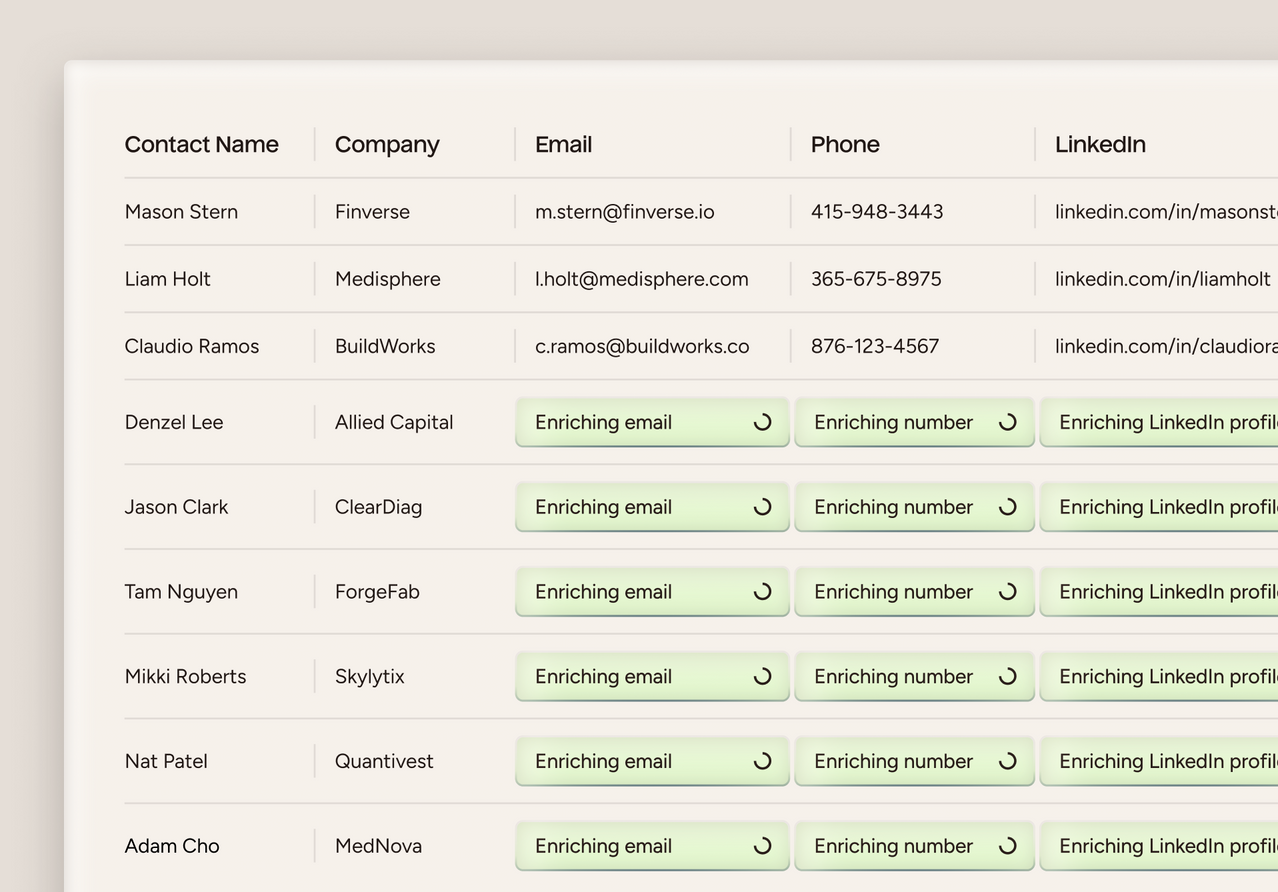Click the Company column header
1278x892 pixels.
pyautogui.click(x=387, y=145)
